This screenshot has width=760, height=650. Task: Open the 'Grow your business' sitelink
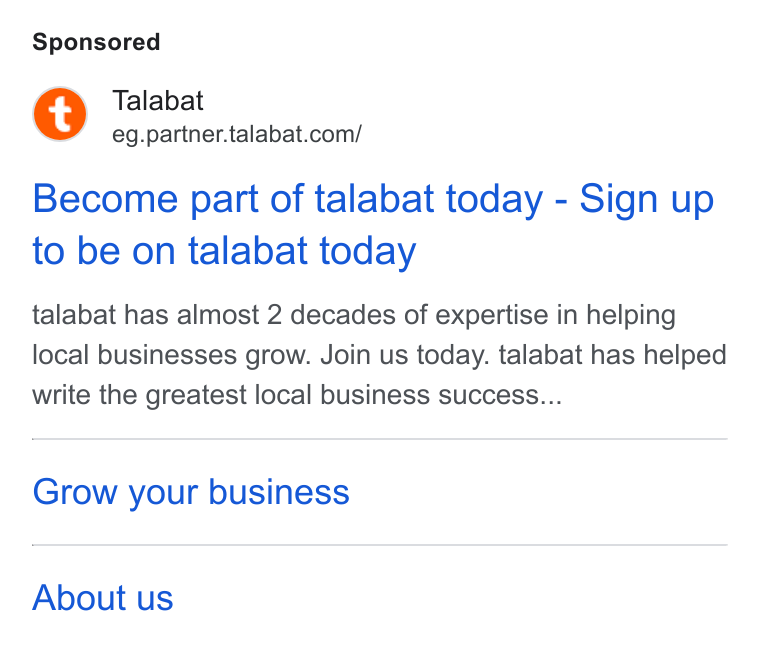coord(191,492)
